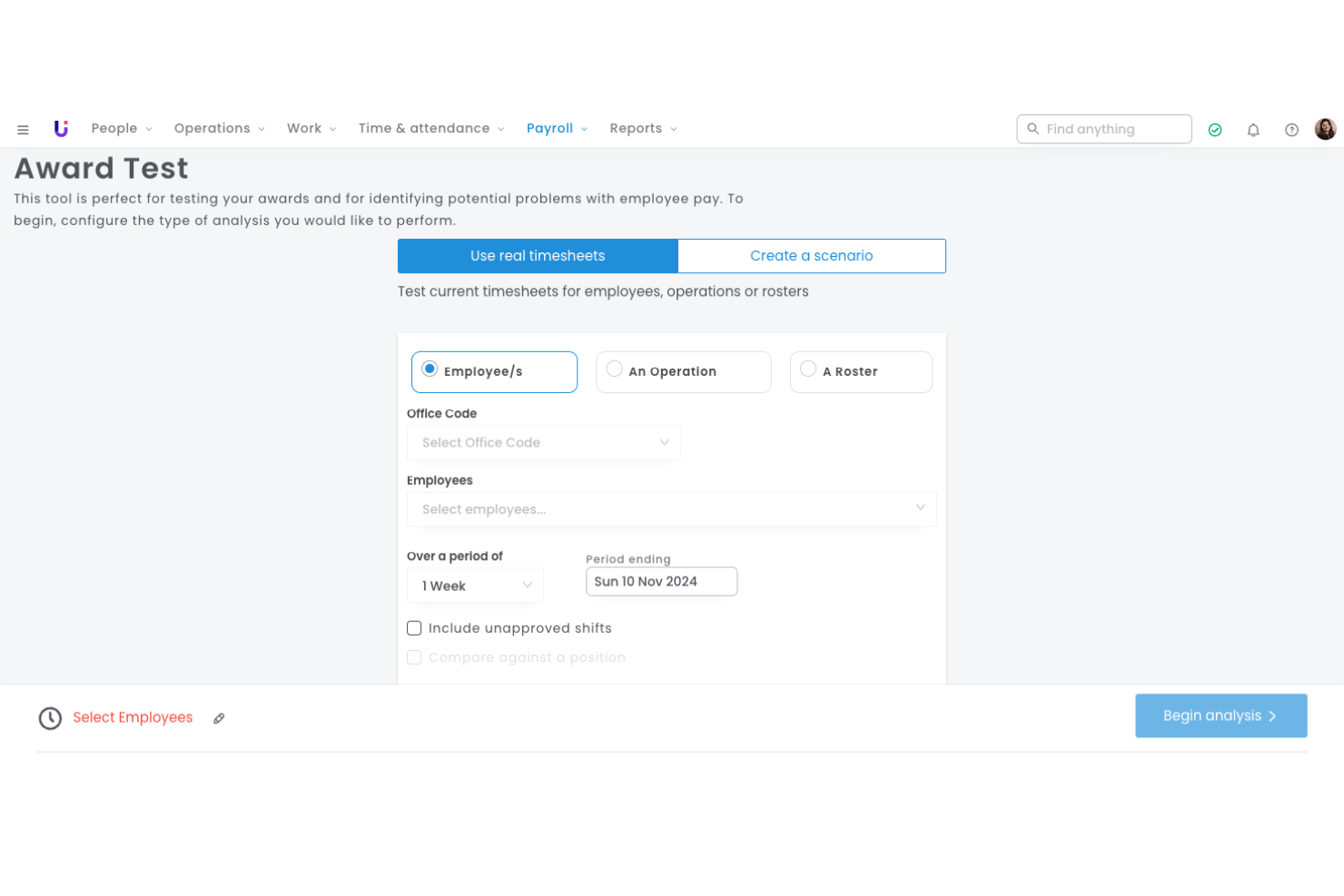Open the notifications bell
1344x896 pixels.
tap(1253, 130)
